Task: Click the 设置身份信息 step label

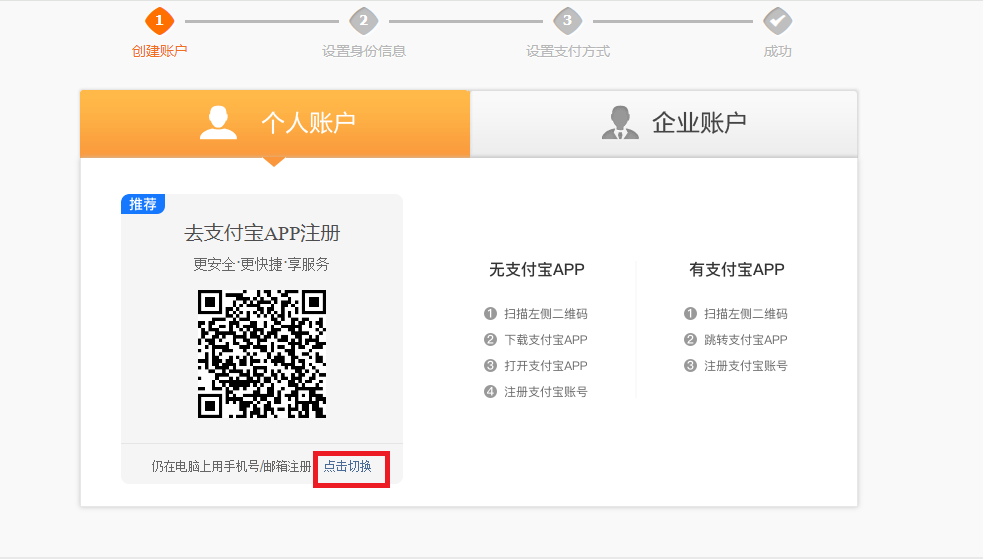Action: pos(364,51)
